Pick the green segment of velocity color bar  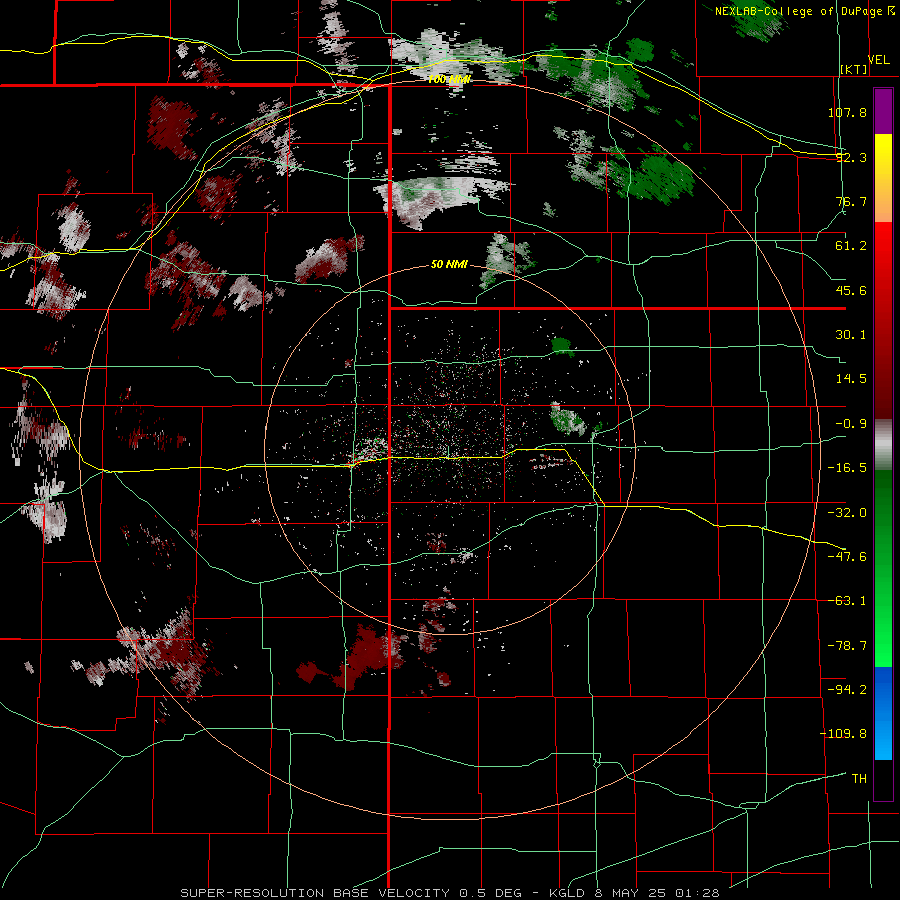click(x=883, y=568)
